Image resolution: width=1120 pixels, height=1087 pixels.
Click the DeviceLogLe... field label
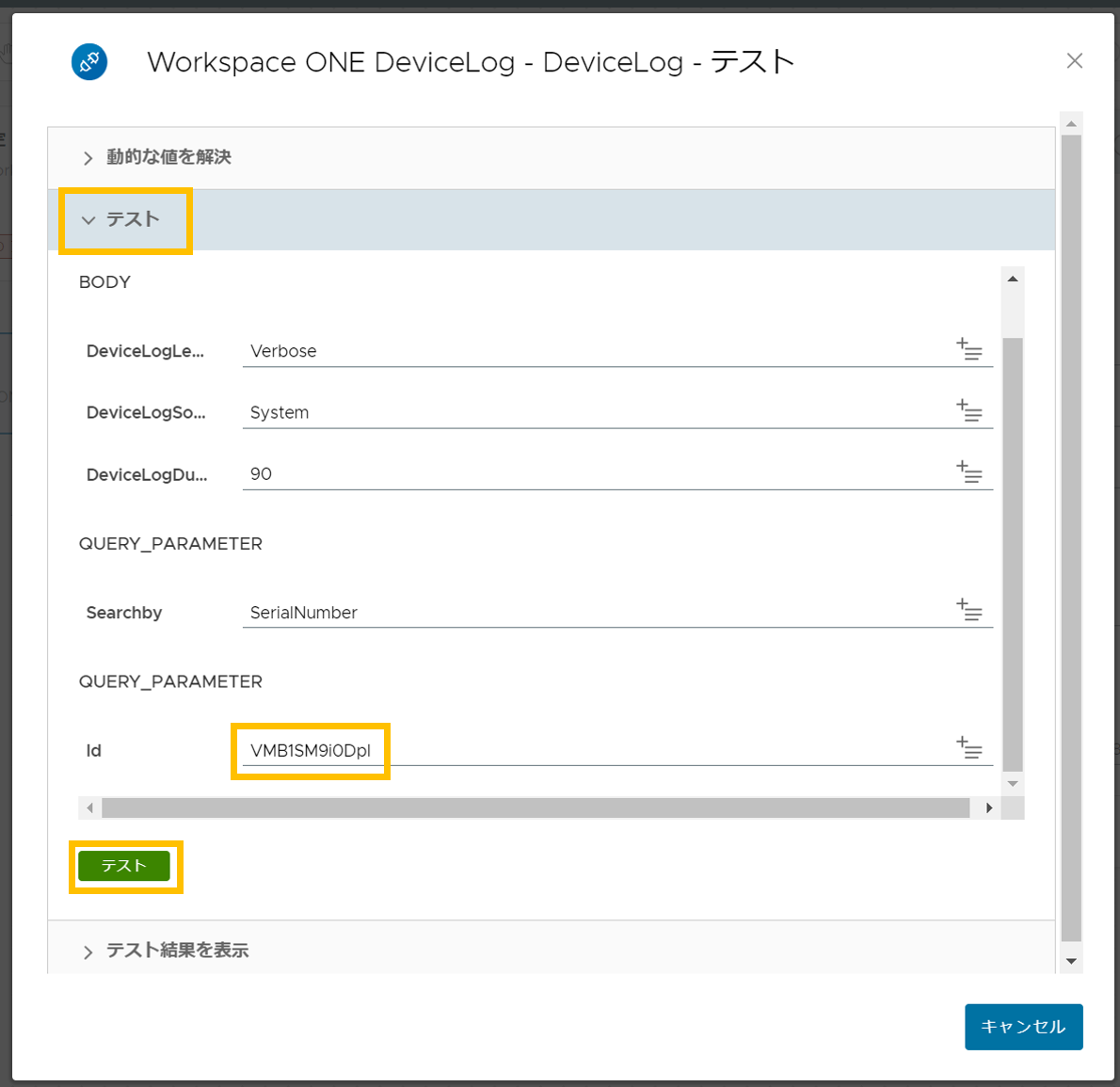145,351
